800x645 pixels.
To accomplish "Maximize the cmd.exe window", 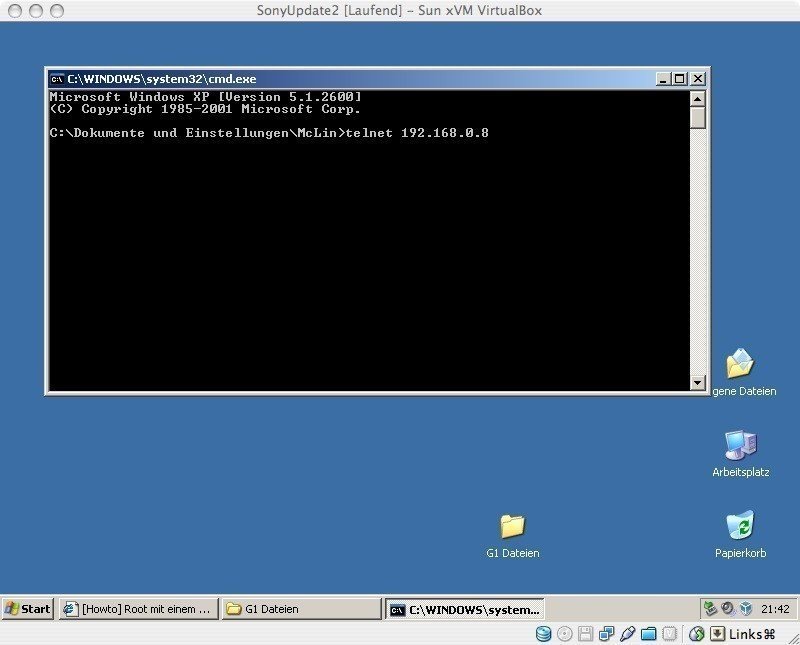I will pyautogui.click(x=680, y=79).
